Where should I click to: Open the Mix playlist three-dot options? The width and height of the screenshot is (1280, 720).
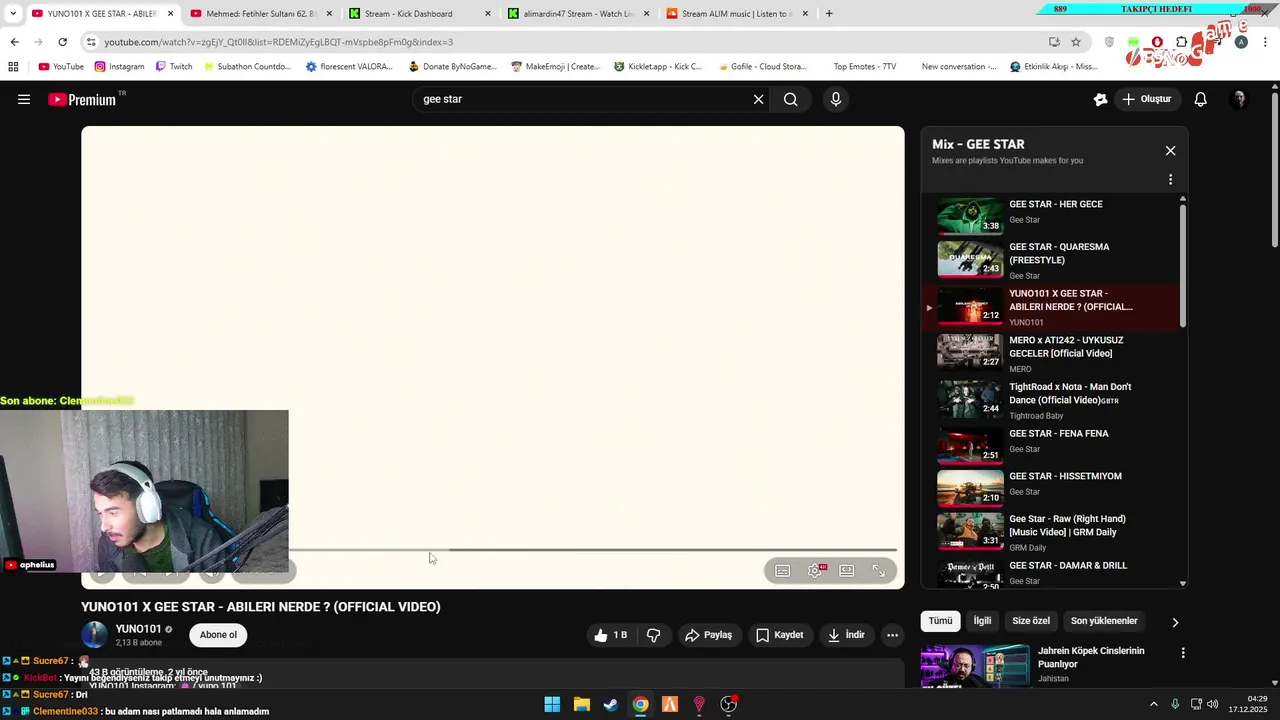(x=1170, y=180)
